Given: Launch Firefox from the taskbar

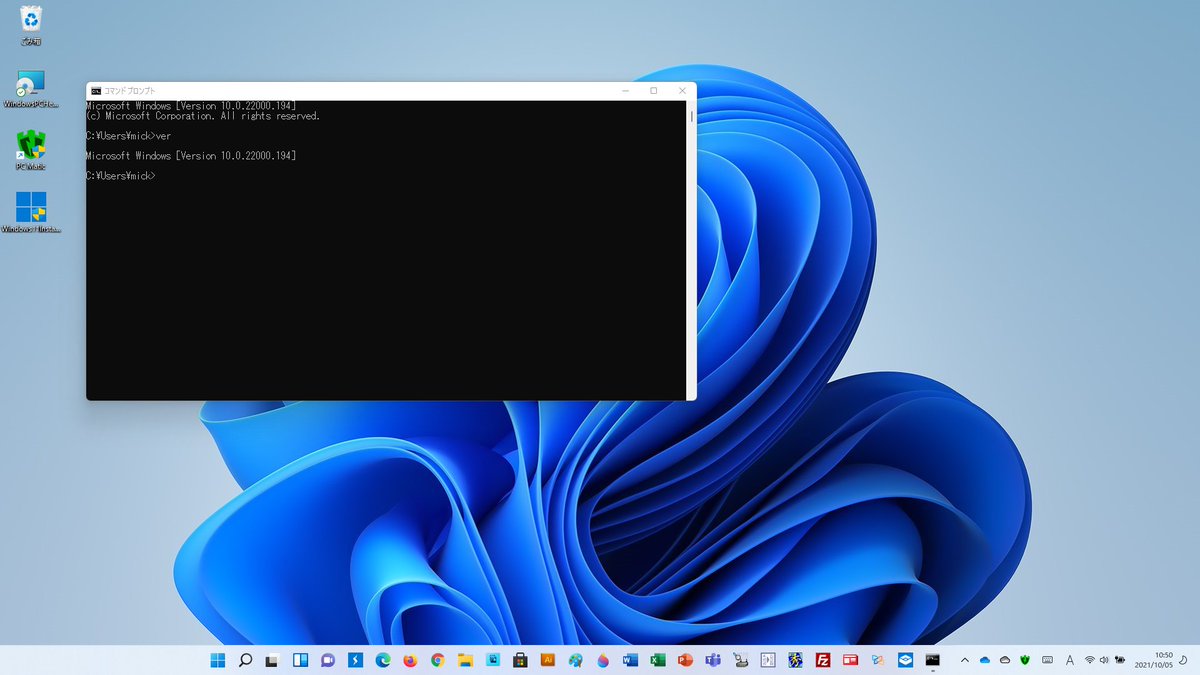Looking at the screenshot, I should click(410, 660).
